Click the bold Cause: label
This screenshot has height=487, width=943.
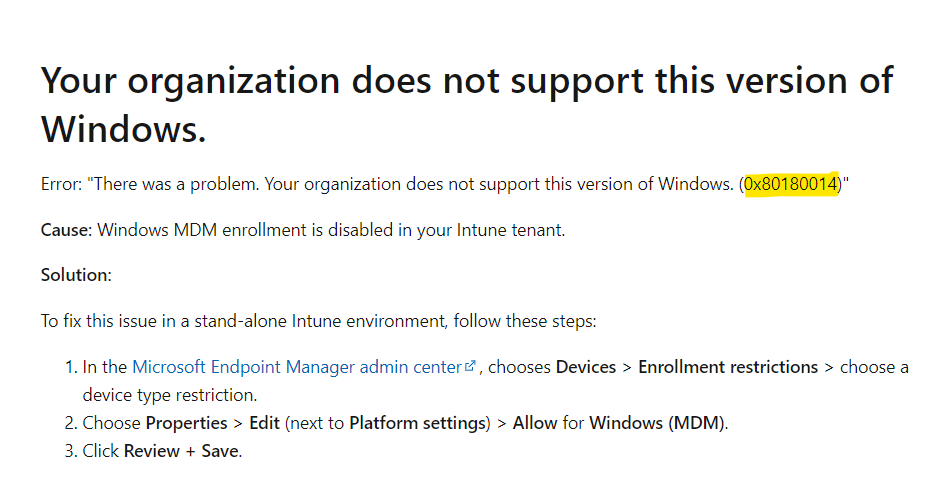point(66,230)
